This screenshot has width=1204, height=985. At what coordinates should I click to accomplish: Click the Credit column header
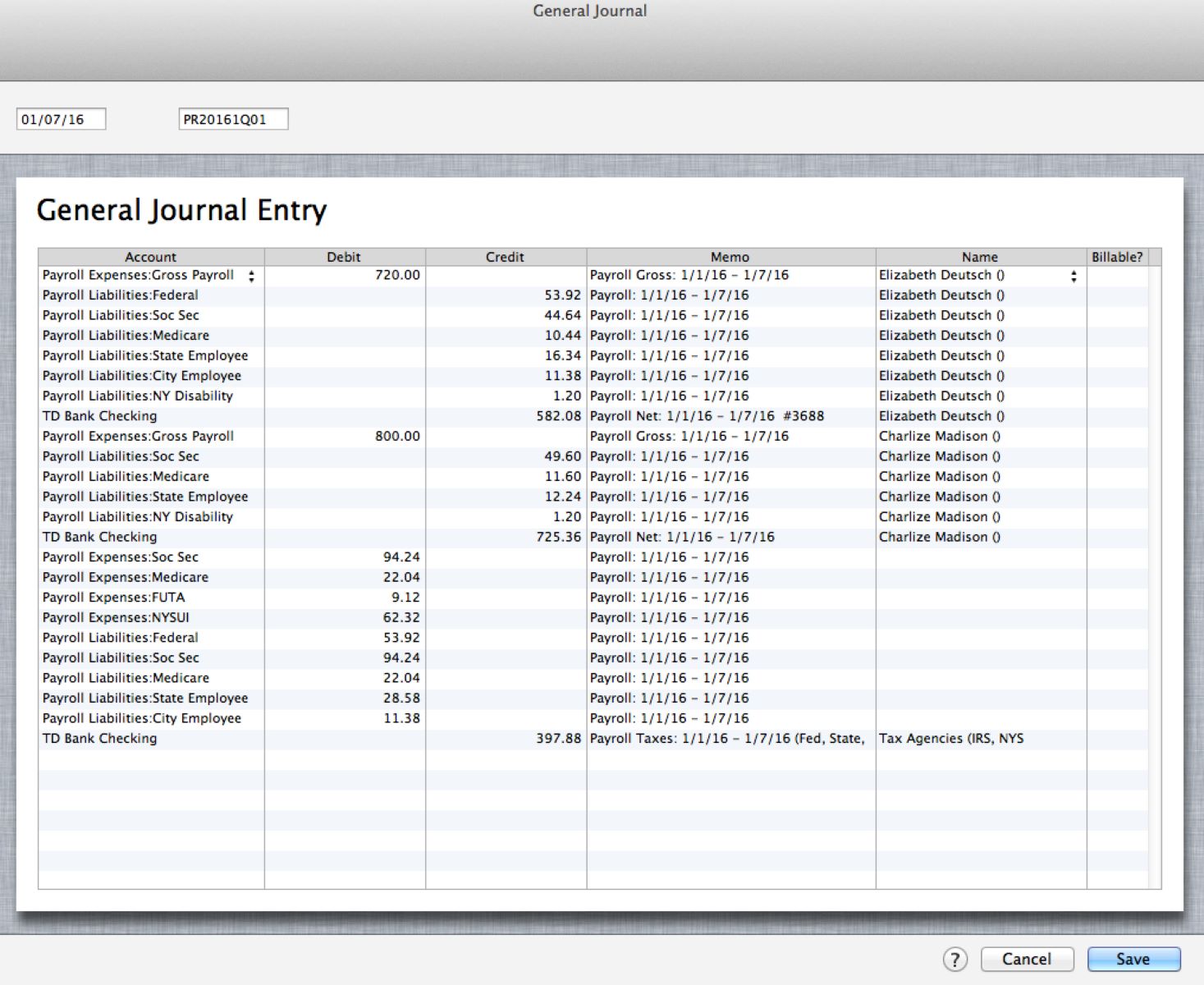(505, 257)
